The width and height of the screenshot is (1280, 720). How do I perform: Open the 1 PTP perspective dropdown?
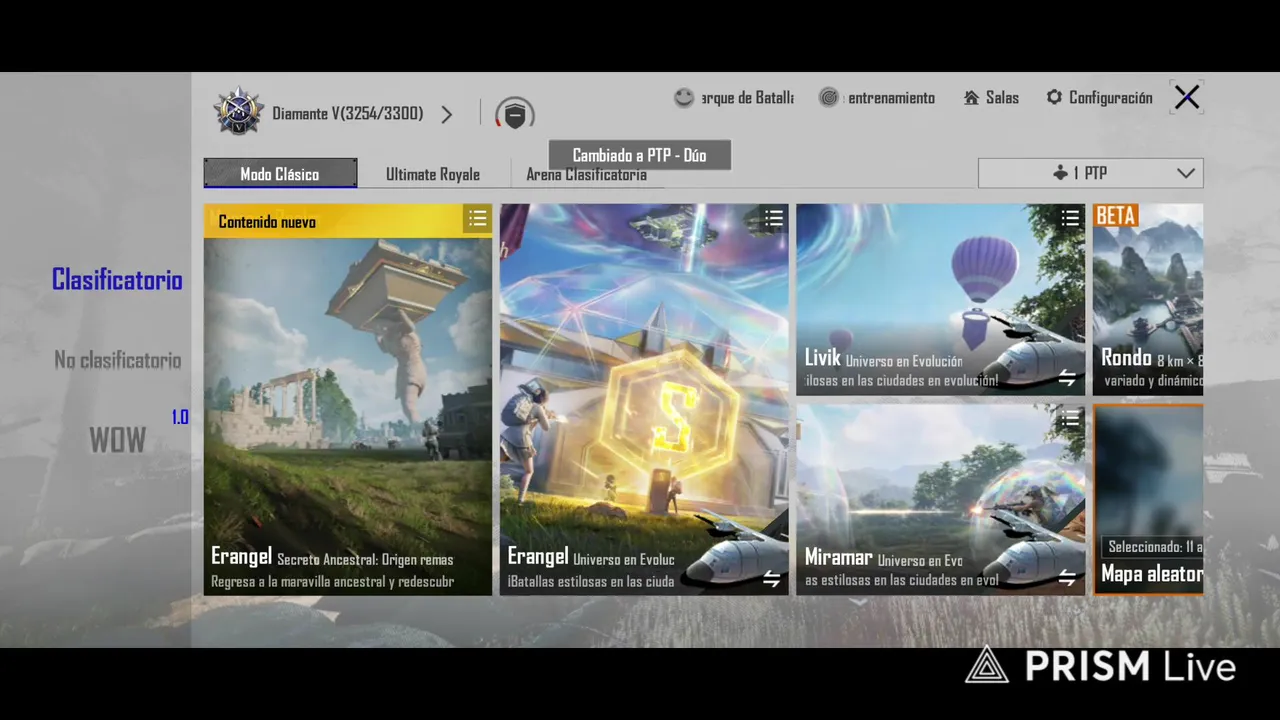tap(1091, 173)
